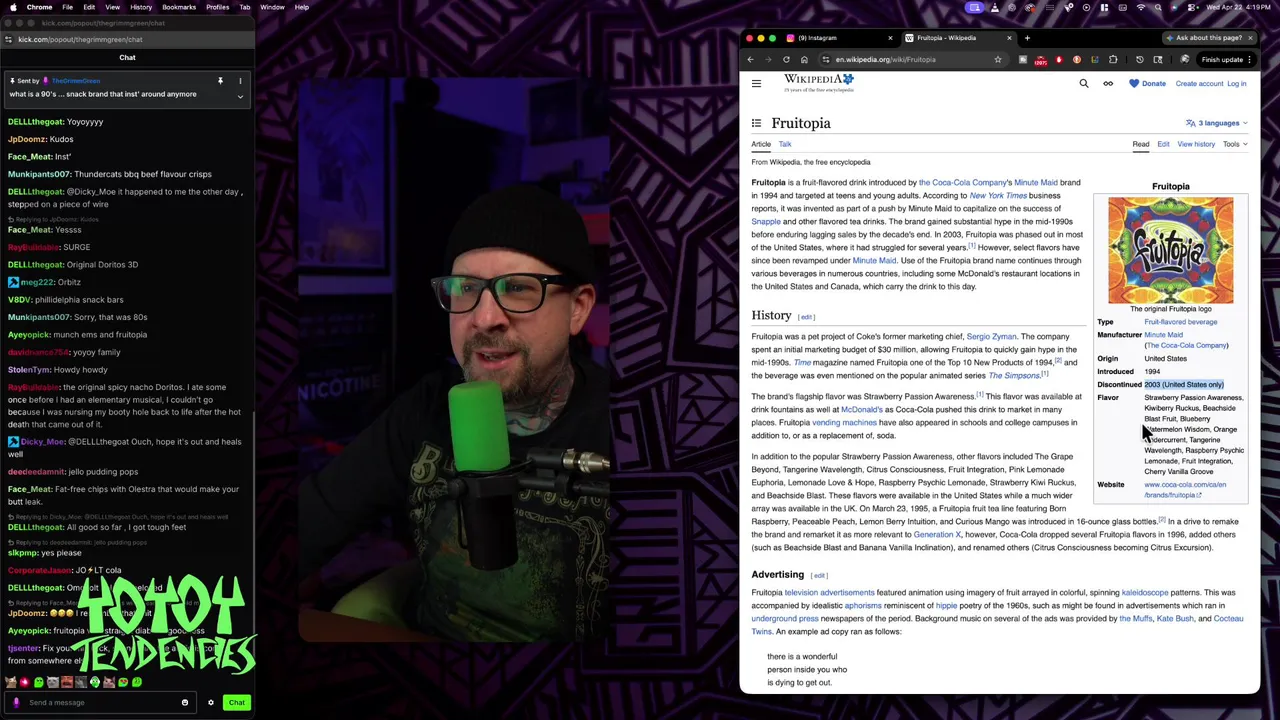
Task: Click the en.wikipedia.org address bar
Action: click(910, 59)
